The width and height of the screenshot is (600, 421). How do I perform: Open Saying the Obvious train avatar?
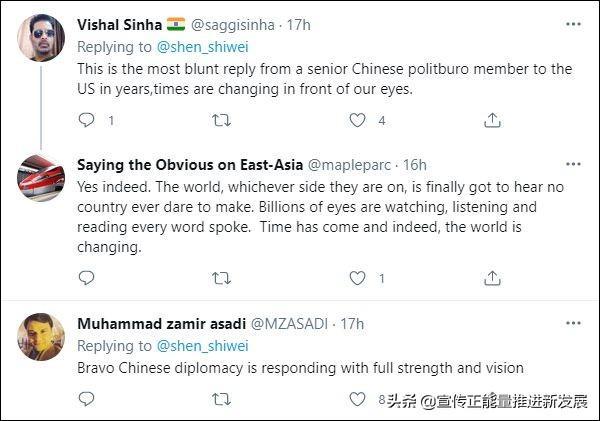pyautogui.click(x=41, y=179)
